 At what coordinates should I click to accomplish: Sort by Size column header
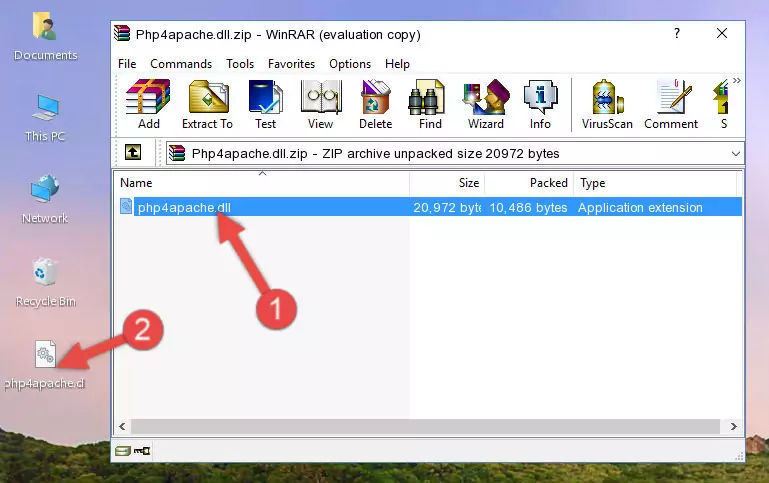447,183
